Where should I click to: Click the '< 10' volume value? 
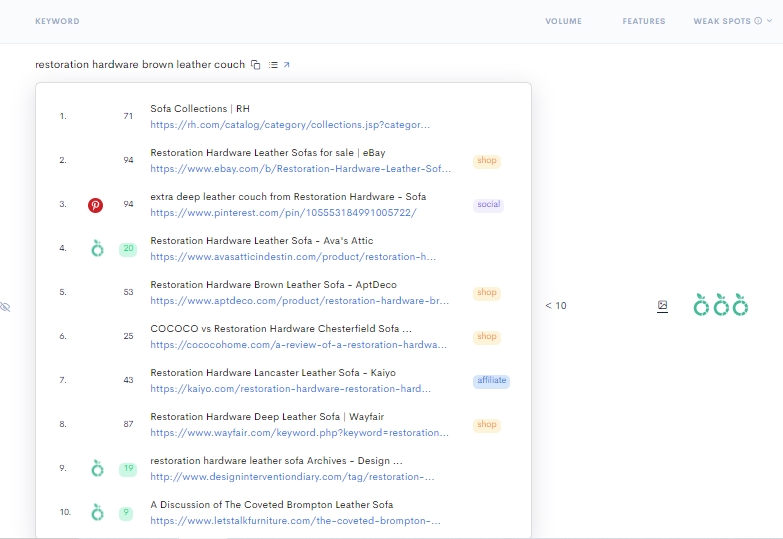556,306
